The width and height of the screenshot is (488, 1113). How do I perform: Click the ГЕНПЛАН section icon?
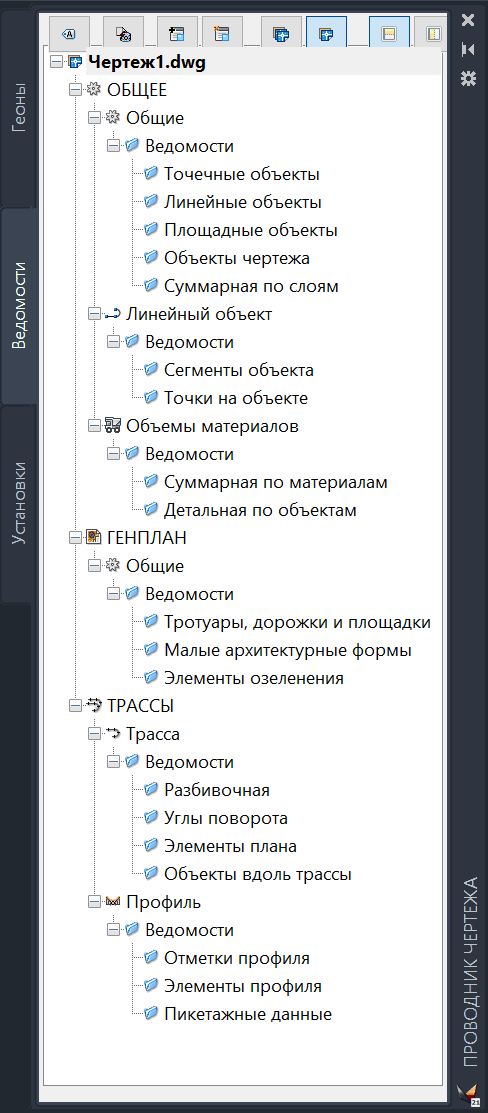[94, 538]
